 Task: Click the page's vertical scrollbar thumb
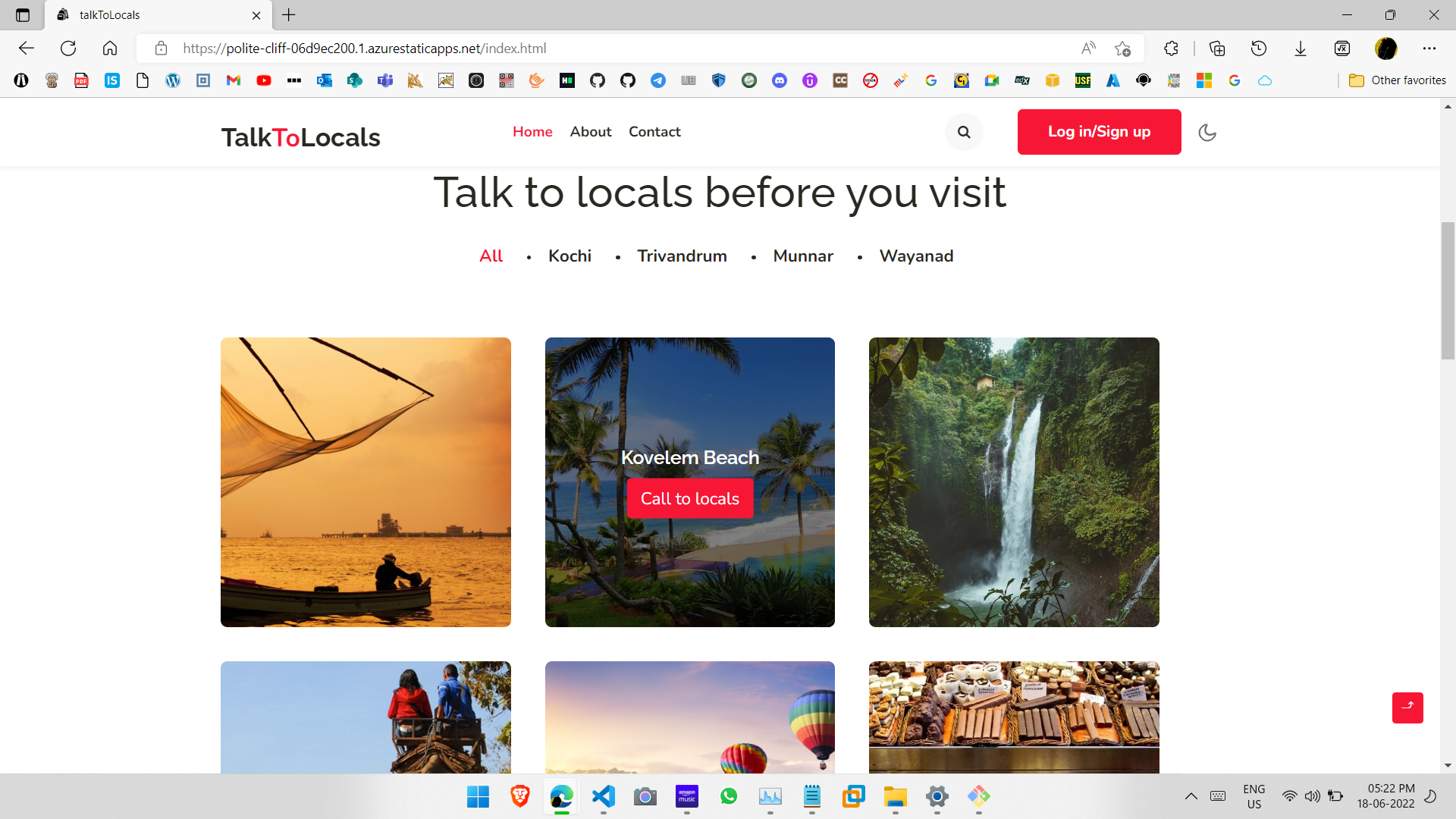point(1448,290)
